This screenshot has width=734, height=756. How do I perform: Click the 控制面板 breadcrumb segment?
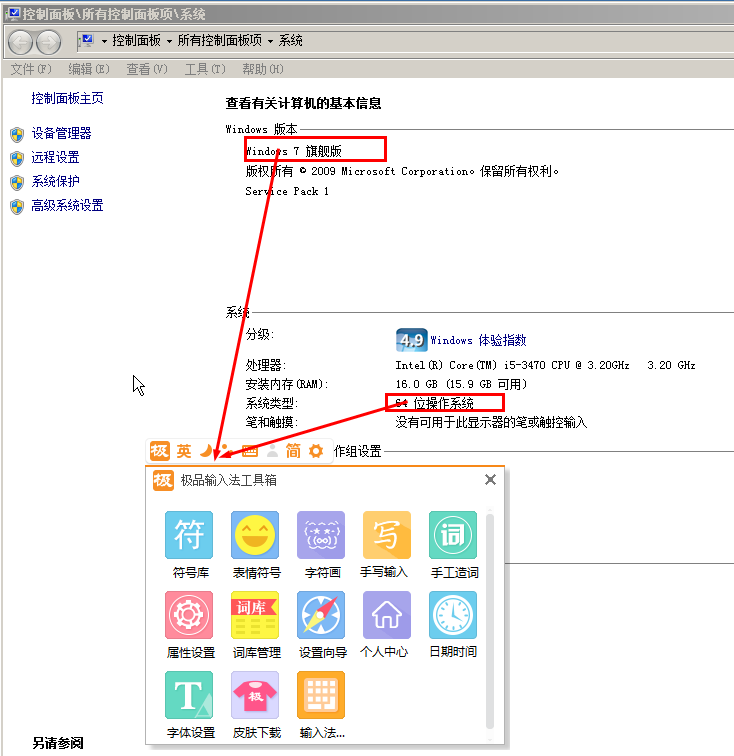point(136,40)
